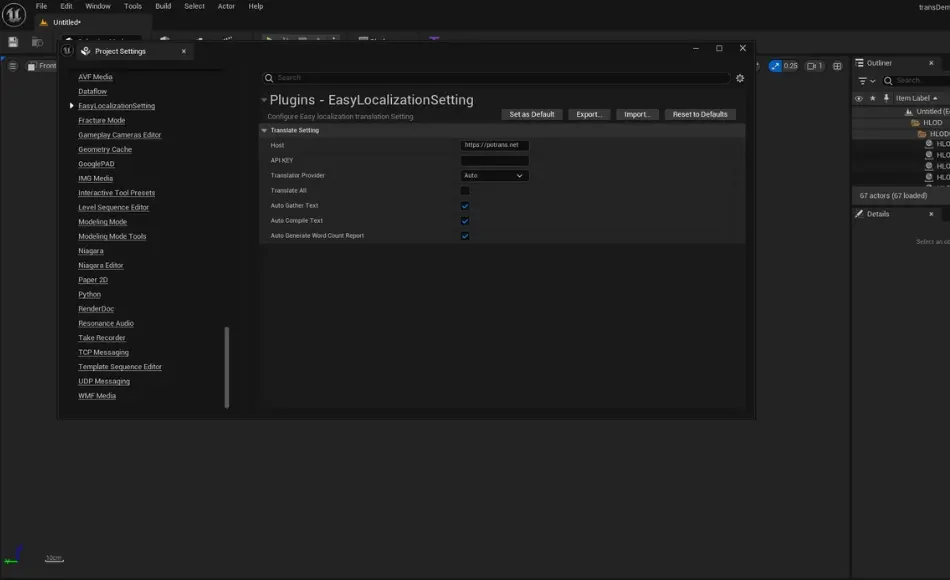Open the content browse folder-search icon
The image size is (950, 580).
click(38, 42)
